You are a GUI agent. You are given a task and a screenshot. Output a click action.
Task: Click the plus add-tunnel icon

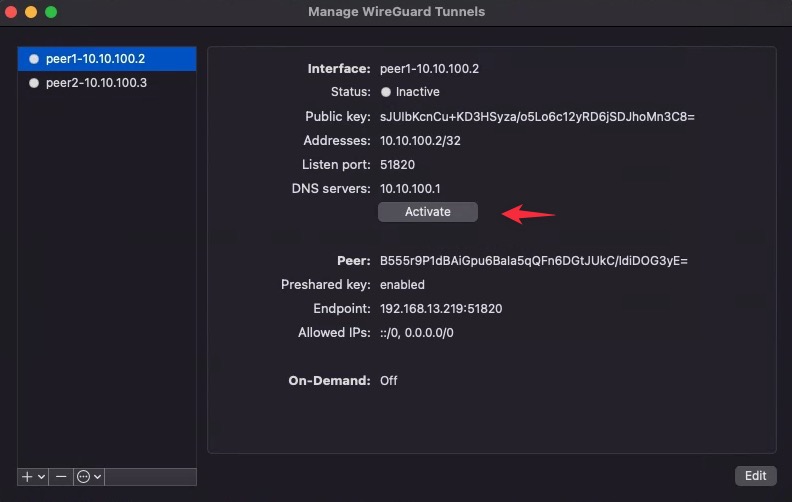[x=27, y=476]
